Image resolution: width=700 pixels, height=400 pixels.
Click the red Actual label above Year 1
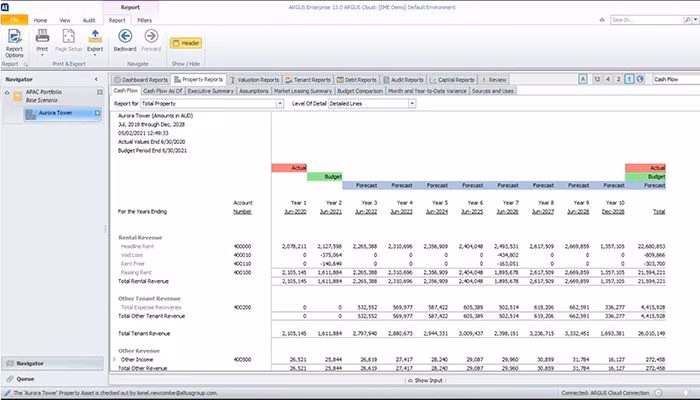pyautogui.click(x=289, y=168)
